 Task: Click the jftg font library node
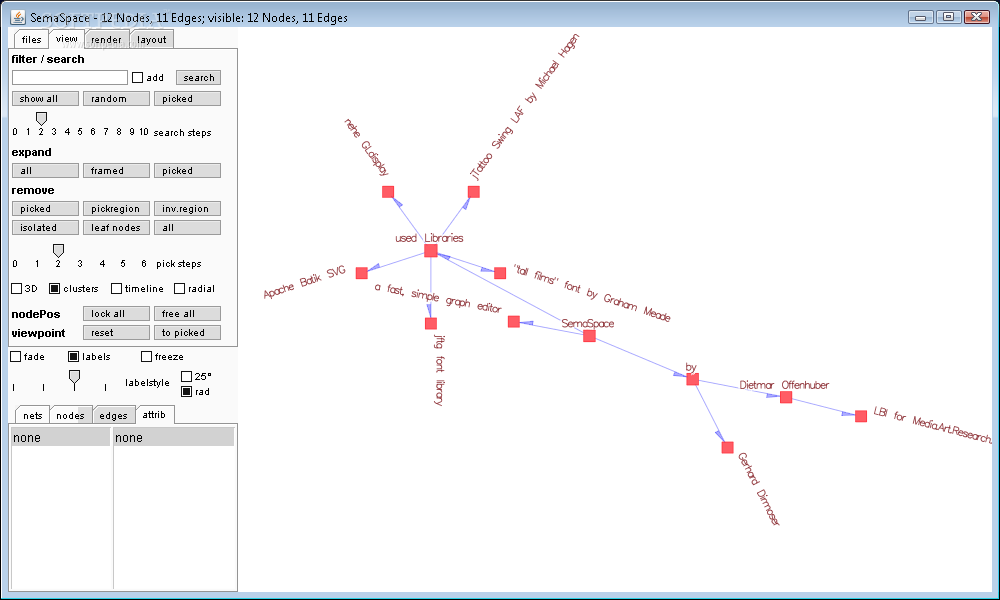click(x=431, y=323)
